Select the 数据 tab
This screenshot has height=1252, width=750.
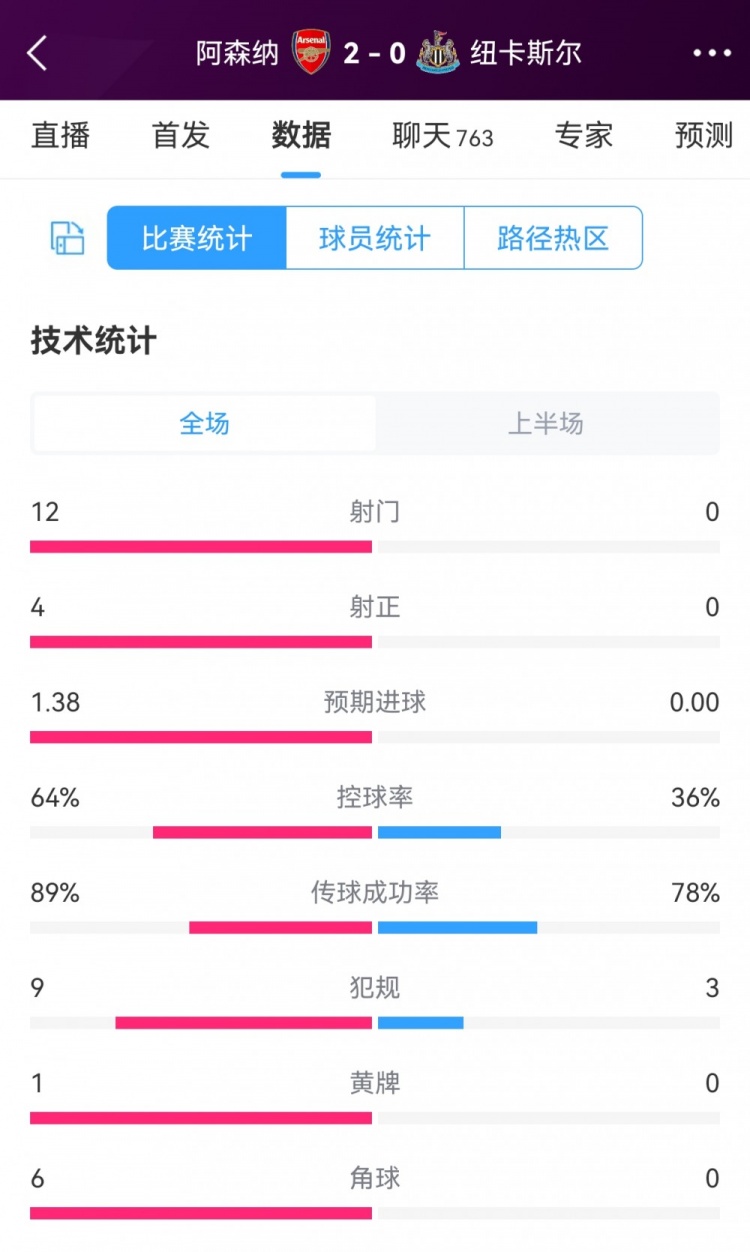301,135
